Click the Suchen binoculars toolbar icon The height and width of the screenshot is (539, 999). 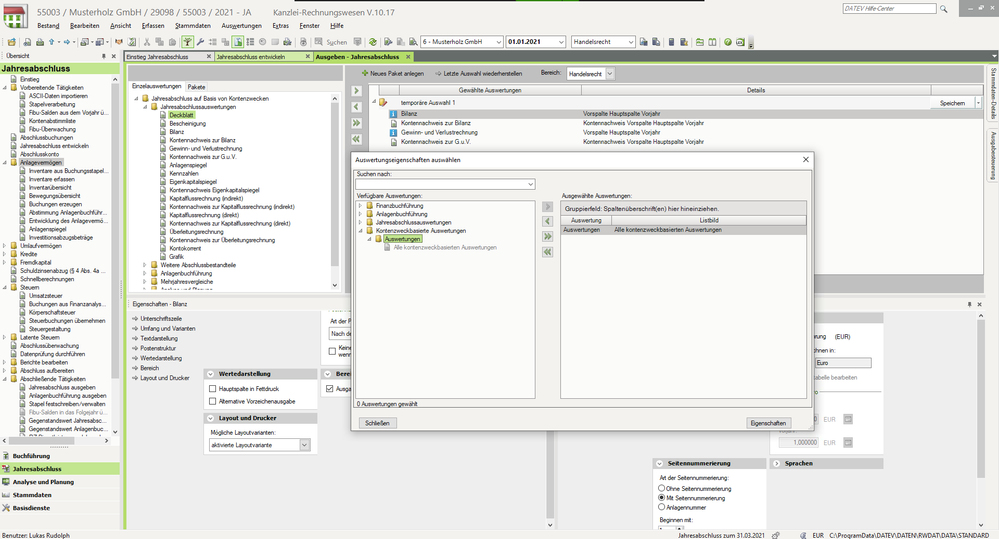(317, 43)
